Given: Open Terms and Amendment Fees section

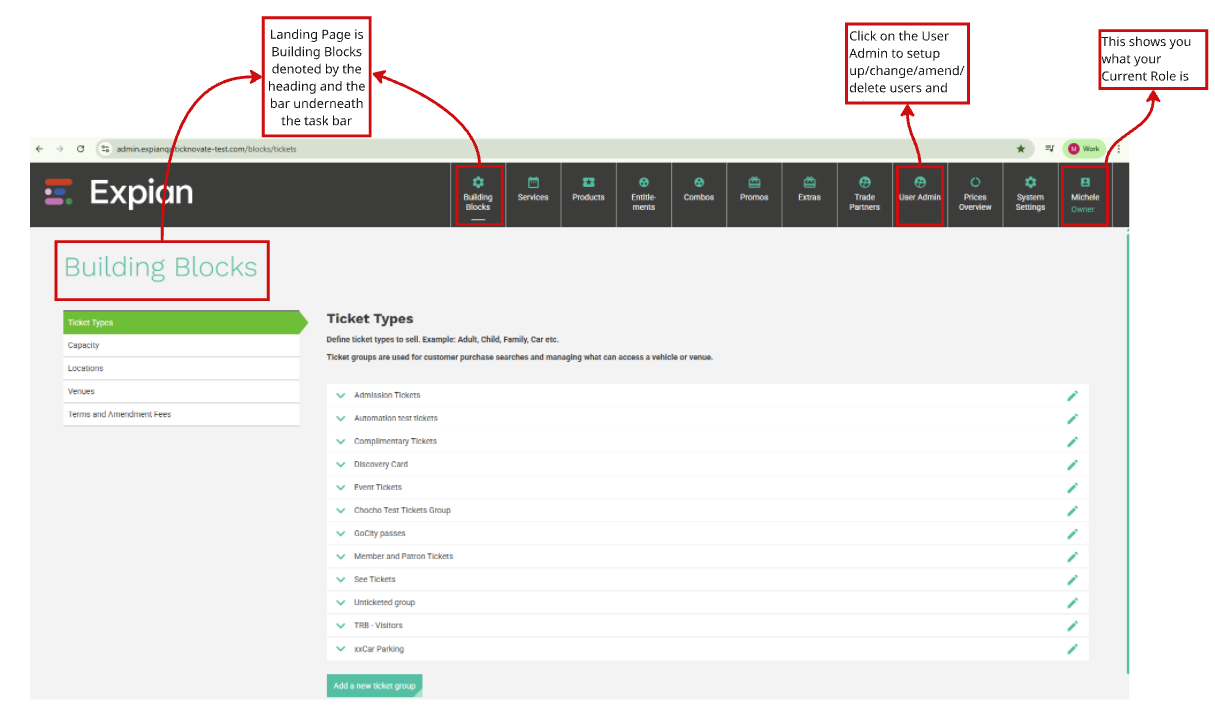Looking at the screenshot, I should pyautogui.click(x=181, y=414).
